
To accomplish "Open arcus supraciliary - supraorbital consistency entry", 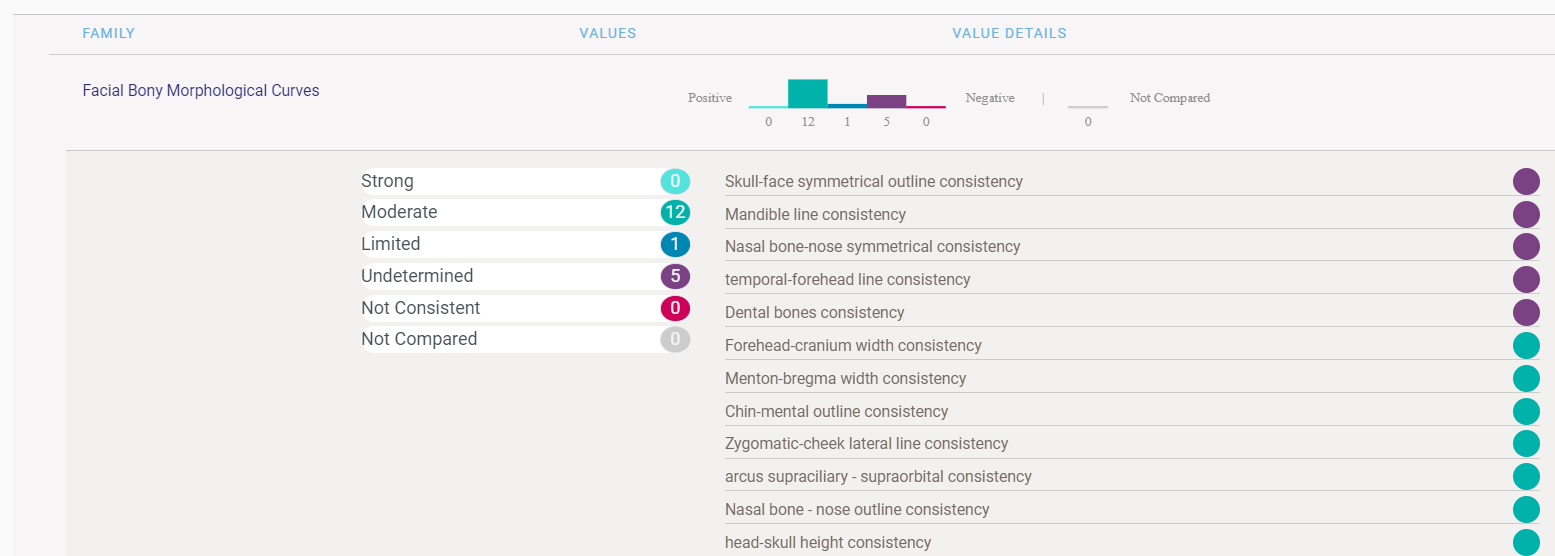I will (x=878, y=476).
